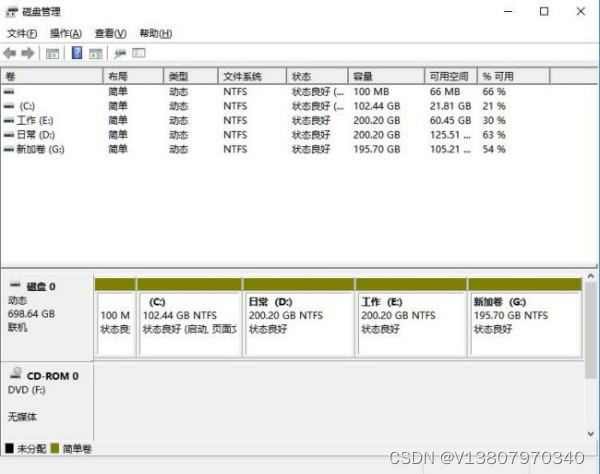Select the CD-ROM 0 drive icon
Viewport: 600px width, 474px height.
[x=16, y=373]
